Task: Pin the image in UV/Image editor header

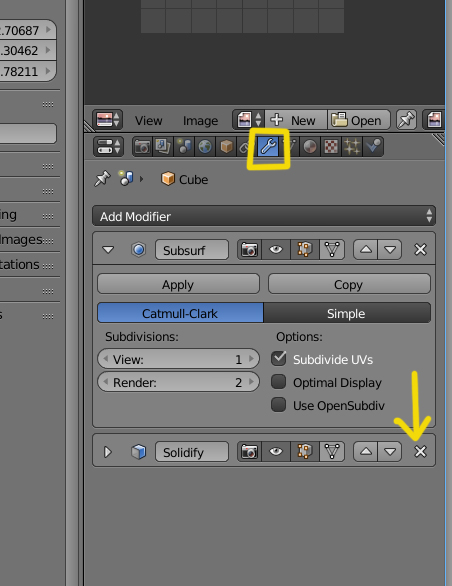Action: tap(406, 120)
